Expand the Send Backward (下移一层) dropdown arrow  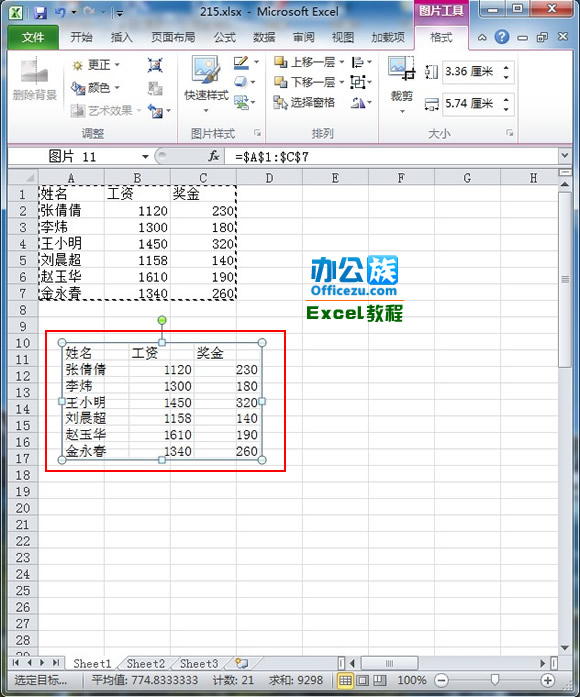(x=342, y=82)
